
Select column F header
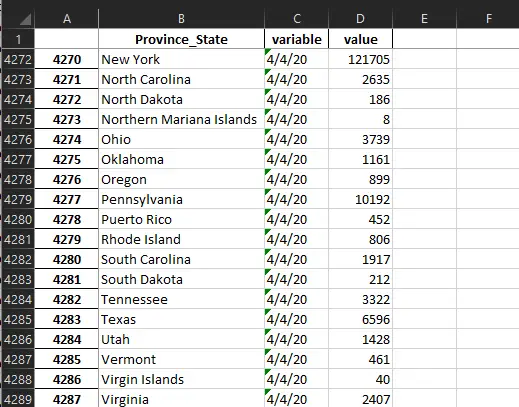tap(488, 19)
